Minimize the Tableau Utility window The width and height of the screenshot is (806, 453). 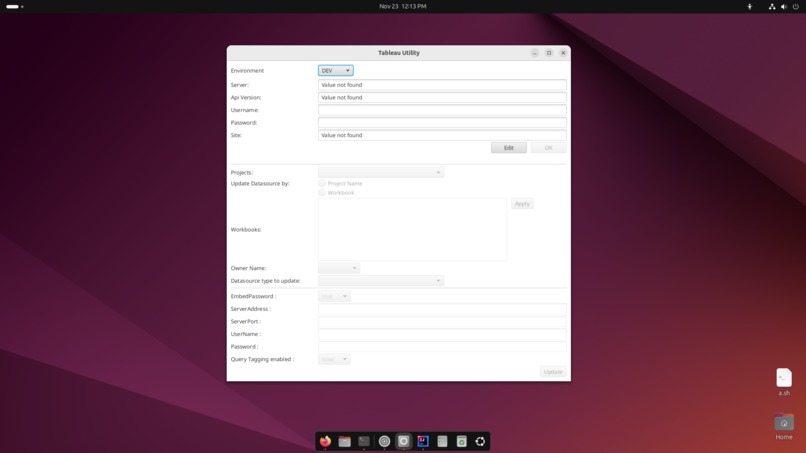click(x=535, y=53)
